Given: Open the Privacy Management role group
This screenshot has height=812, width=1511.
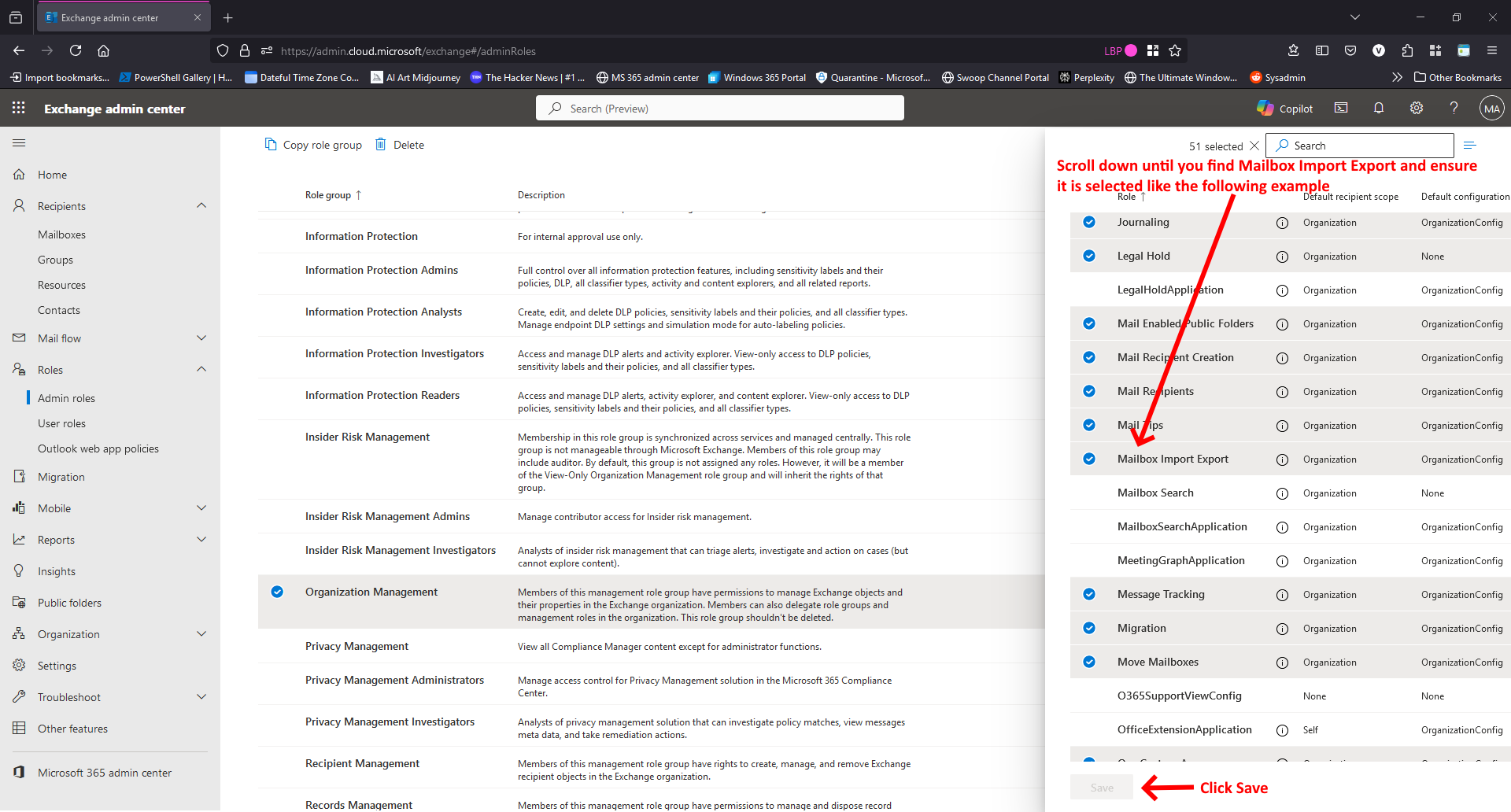Looking at the screenshot, I should point(357,646).
